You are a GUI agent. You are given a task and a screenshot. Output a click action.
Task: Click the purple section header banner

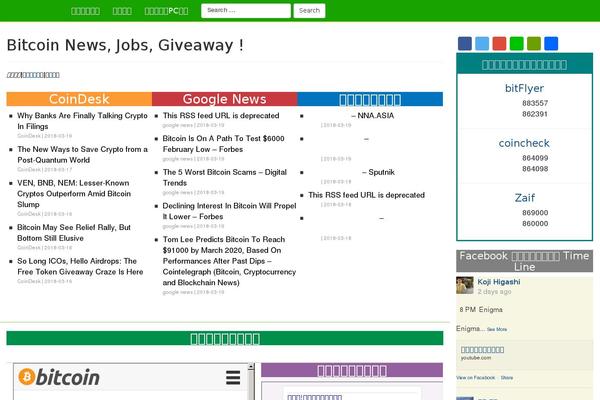pos(352,371)
